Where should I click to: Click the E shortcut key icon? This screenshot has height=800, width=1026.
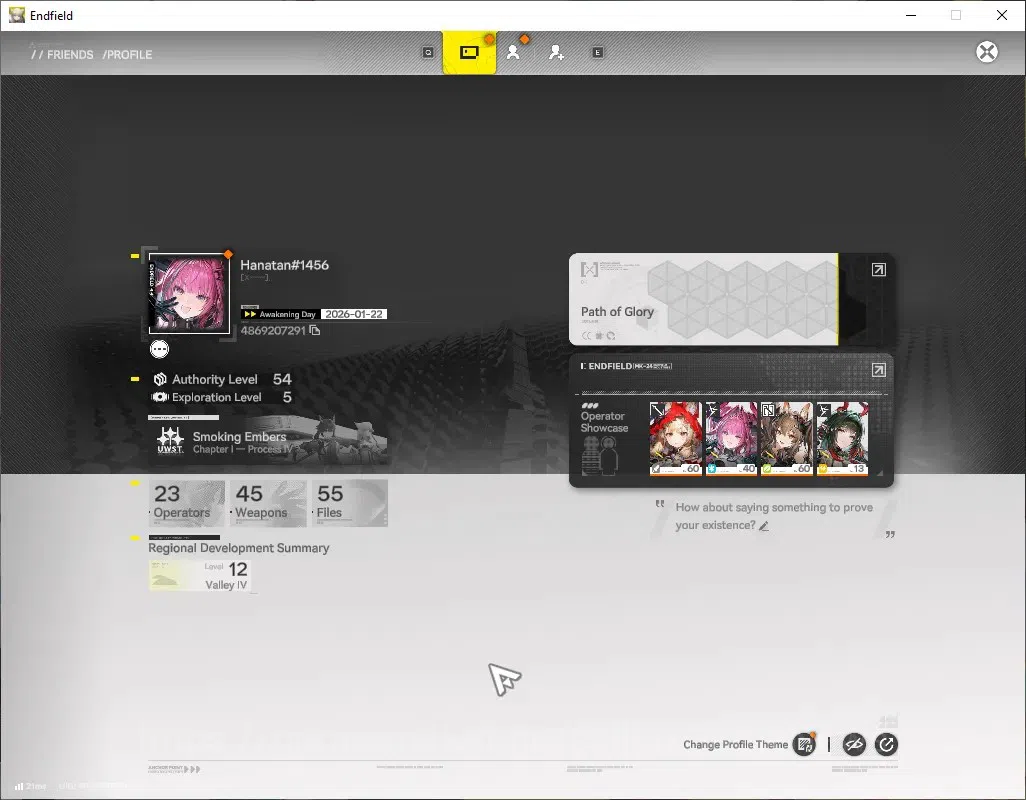click(597, 52)
